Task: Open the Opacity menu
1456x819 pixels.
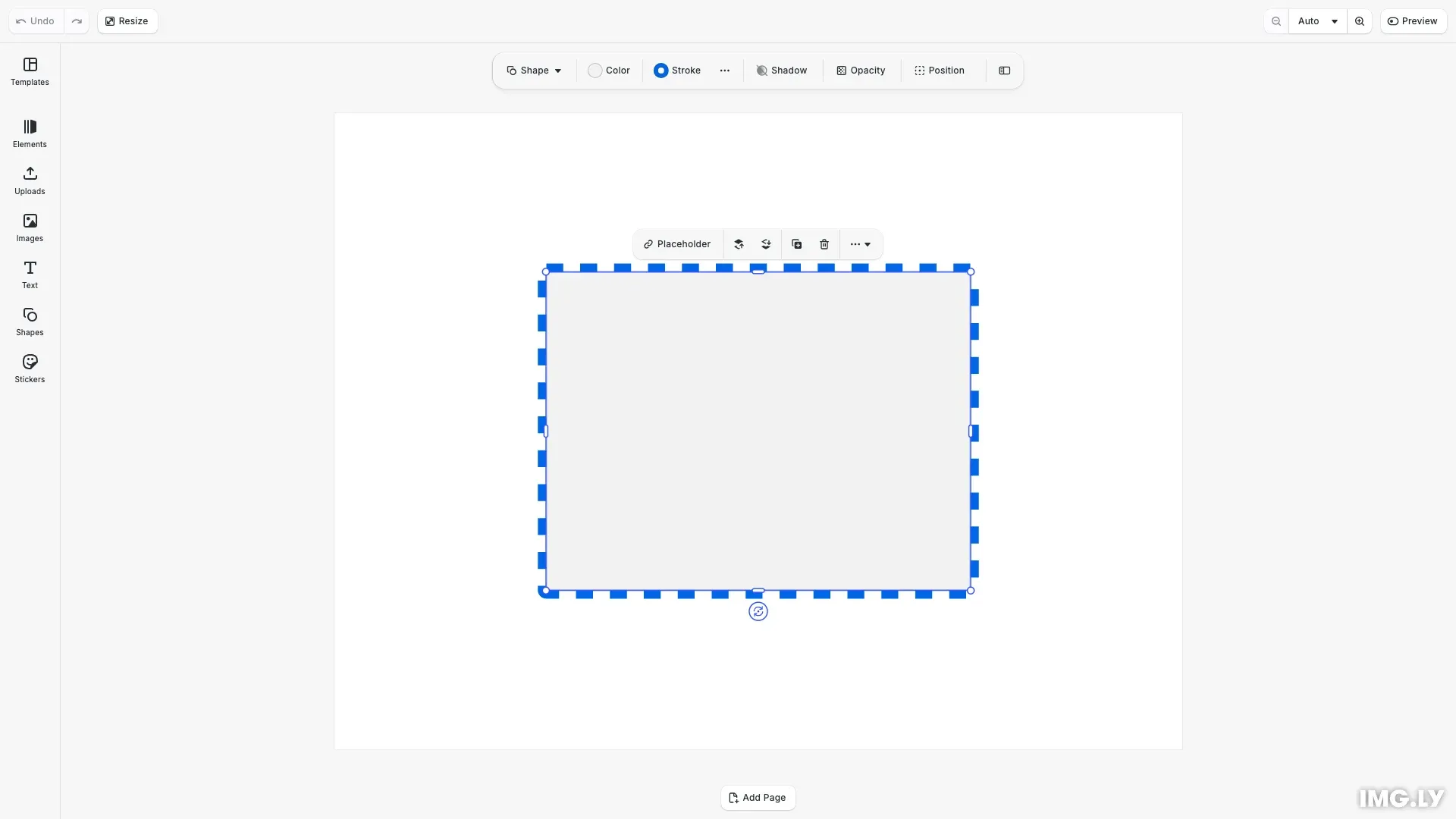Action: tap(861, 70)
